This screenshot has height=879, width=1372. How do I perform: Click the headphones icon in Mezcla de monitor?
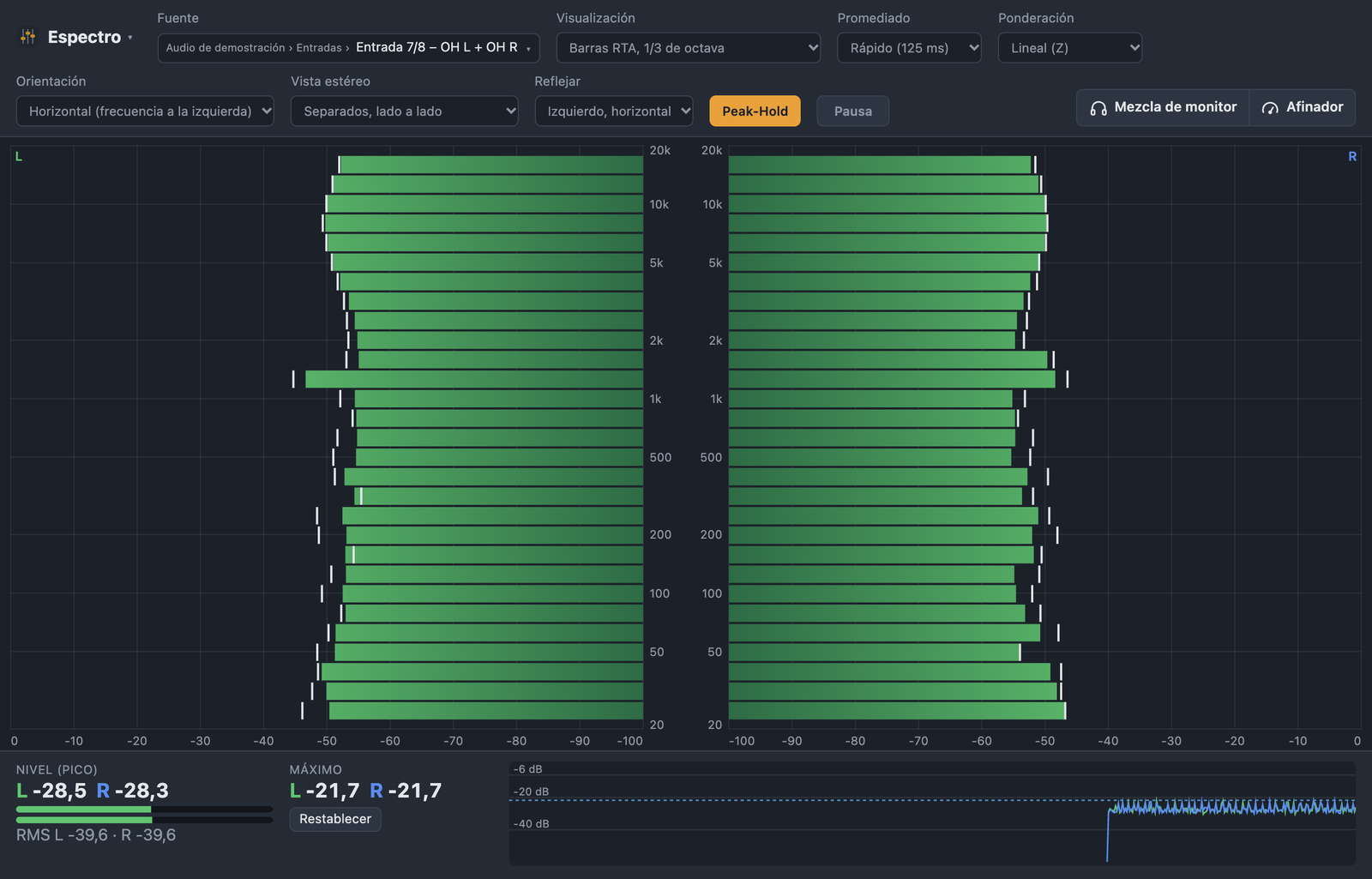click(x=1098, y=108)
